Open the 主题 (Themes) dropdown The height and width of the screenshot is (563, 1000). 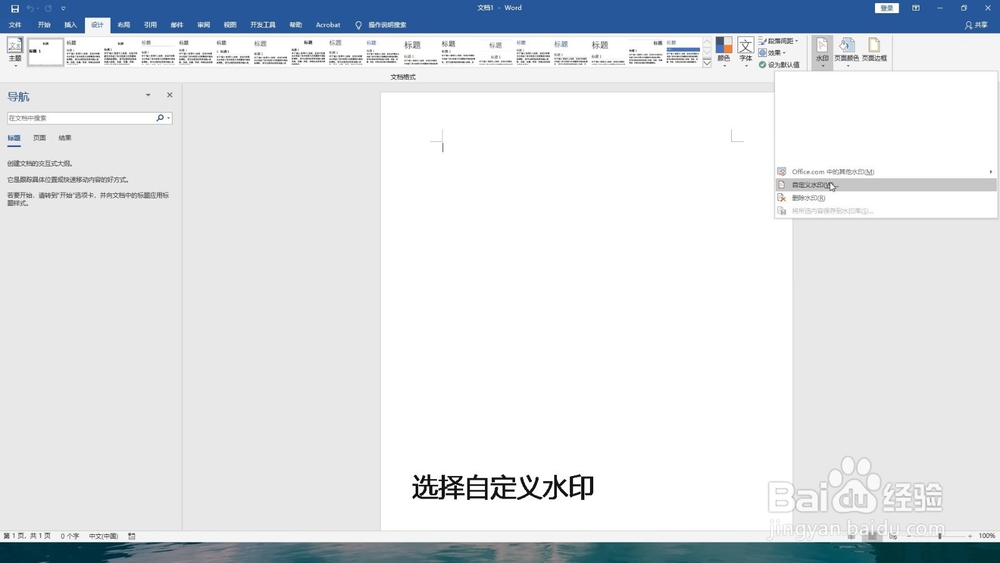pyautogui.click(x=15, y=52)
